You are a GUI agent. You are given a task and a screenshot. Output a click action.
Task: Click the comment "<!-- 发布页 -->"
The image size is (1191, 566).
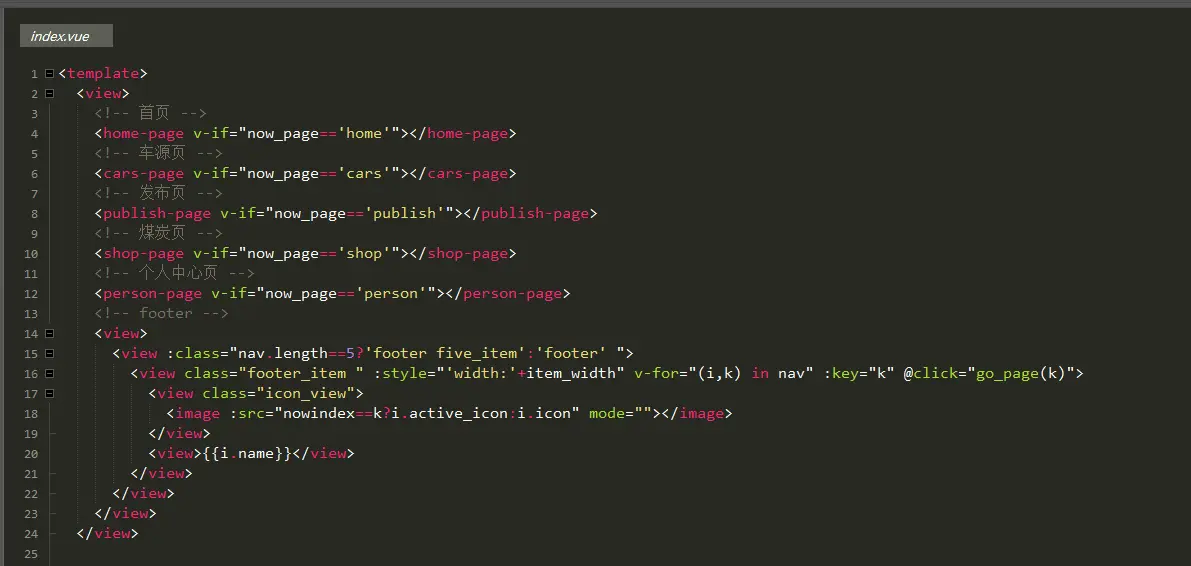(x=159, y=194)
